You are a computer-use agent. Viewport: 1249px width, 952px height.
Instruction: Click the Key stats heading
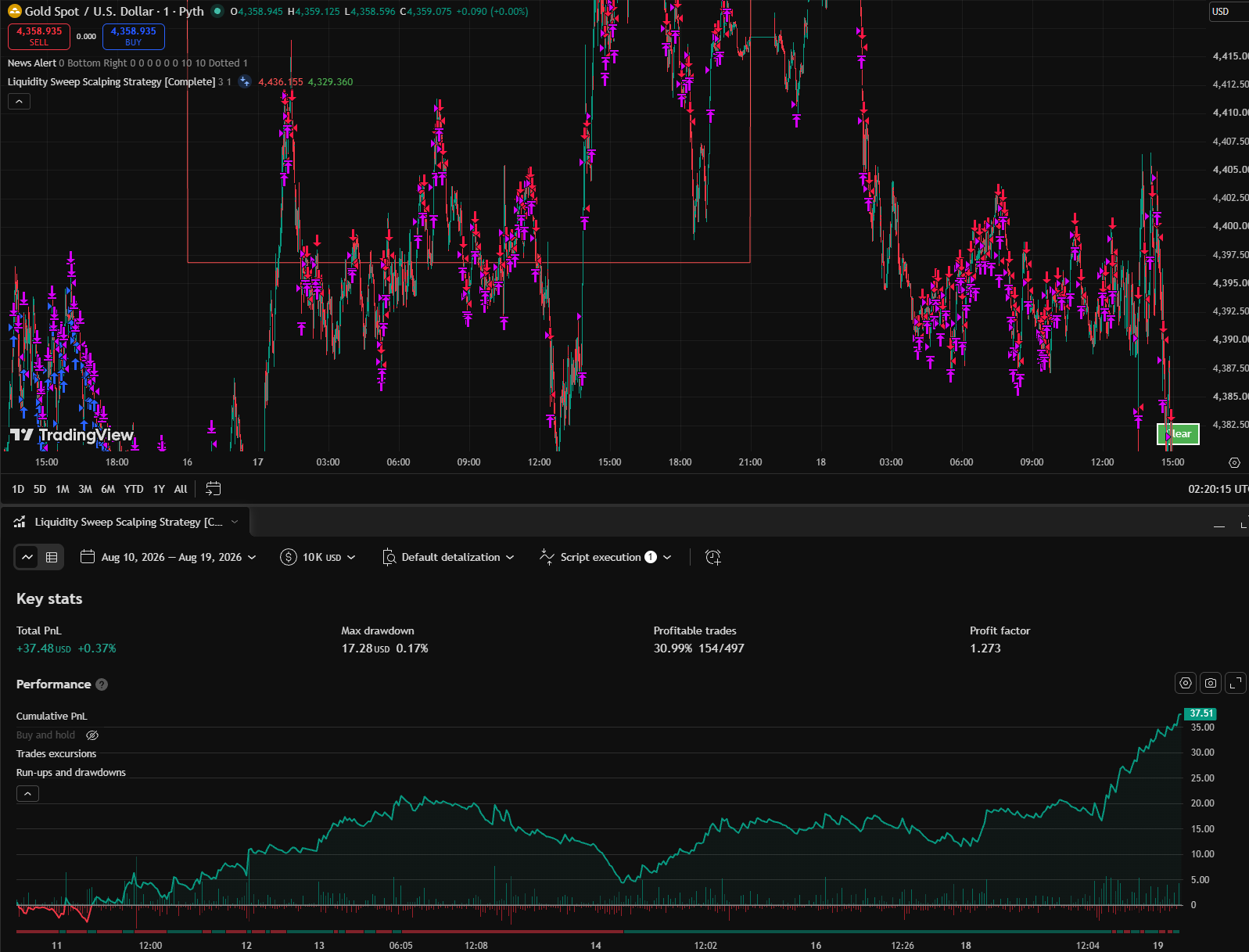tap(49, 598)
